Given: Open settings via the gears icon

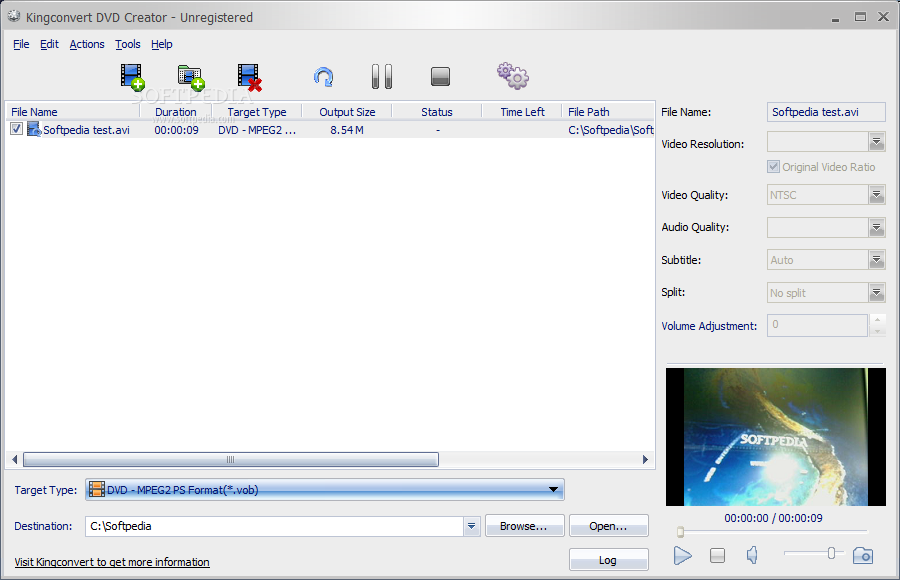Looking at the screenshot, I should pos(513,76).
